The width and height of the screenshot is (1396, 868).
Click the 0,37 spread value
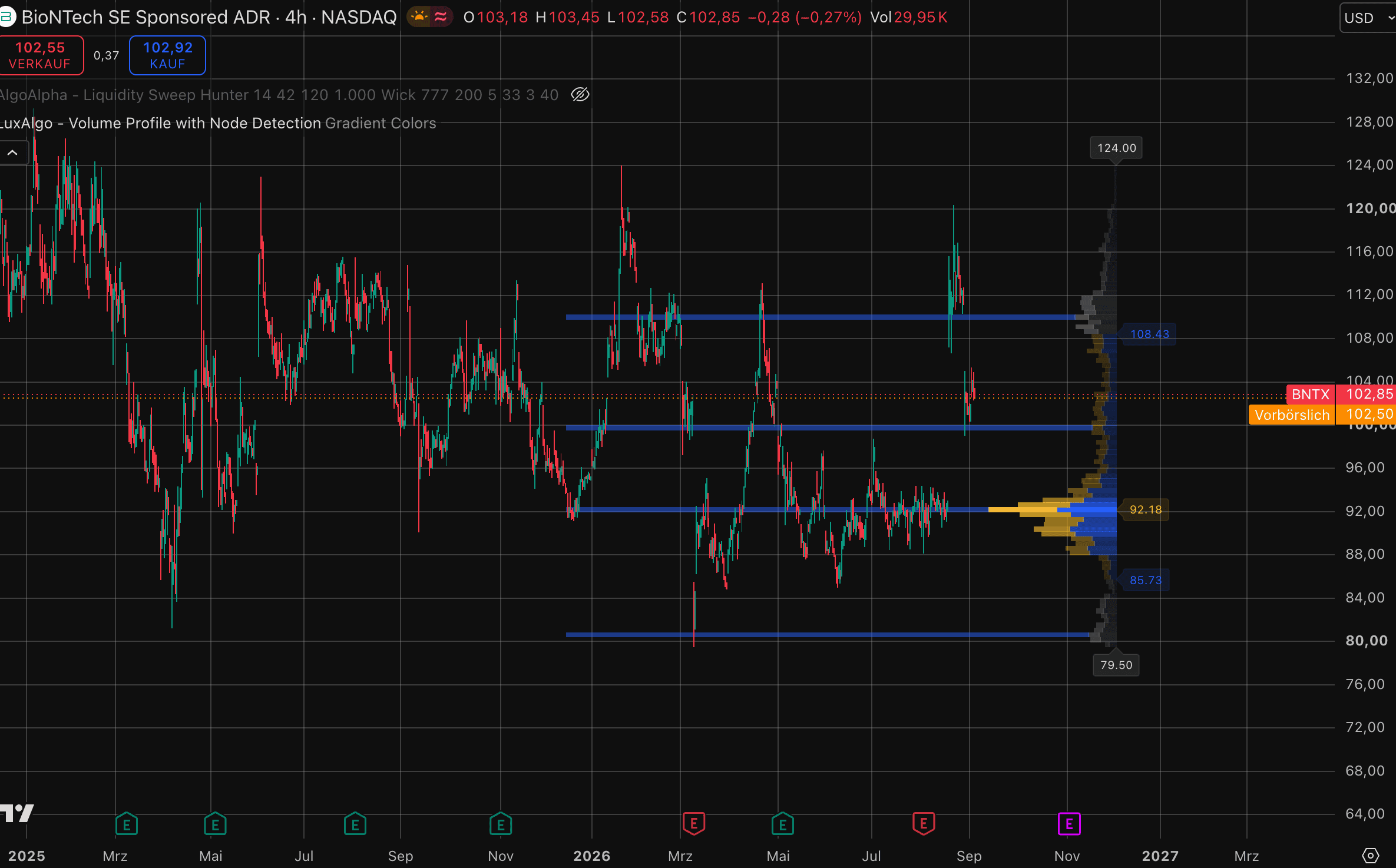pyautogui.click(x=106, y=55)
